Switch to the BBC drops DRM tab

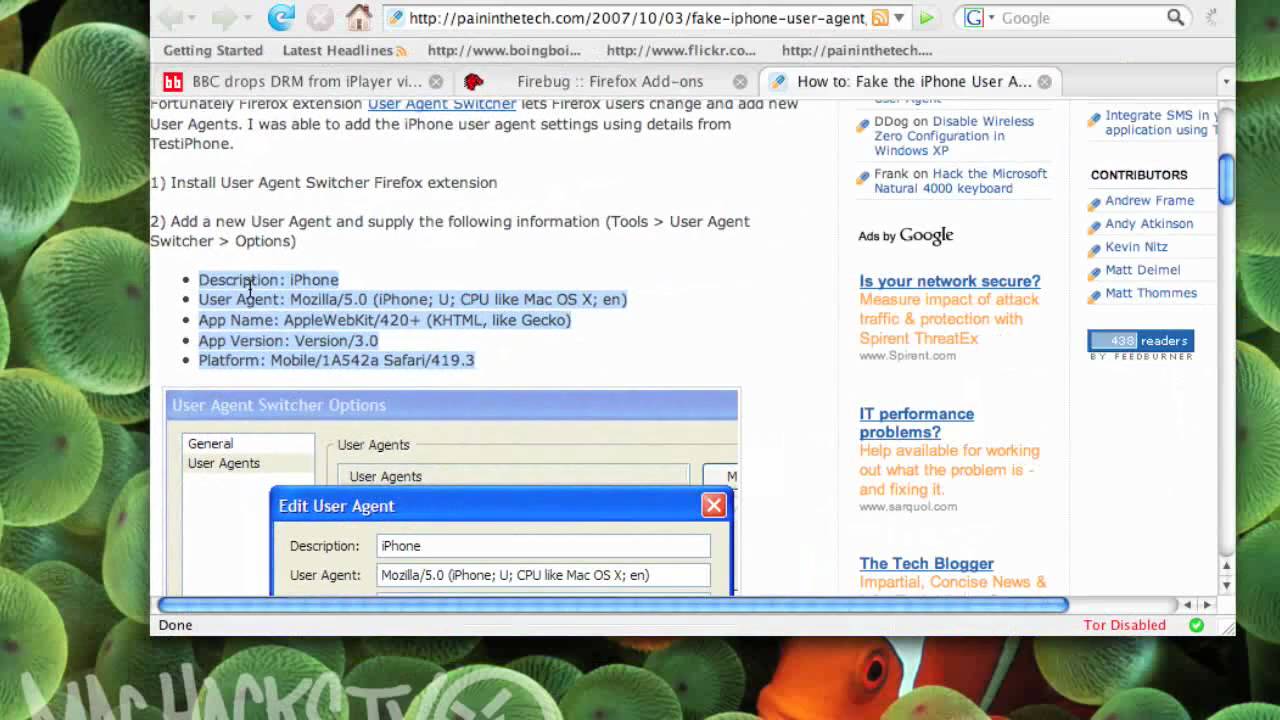tap(304, 82)
